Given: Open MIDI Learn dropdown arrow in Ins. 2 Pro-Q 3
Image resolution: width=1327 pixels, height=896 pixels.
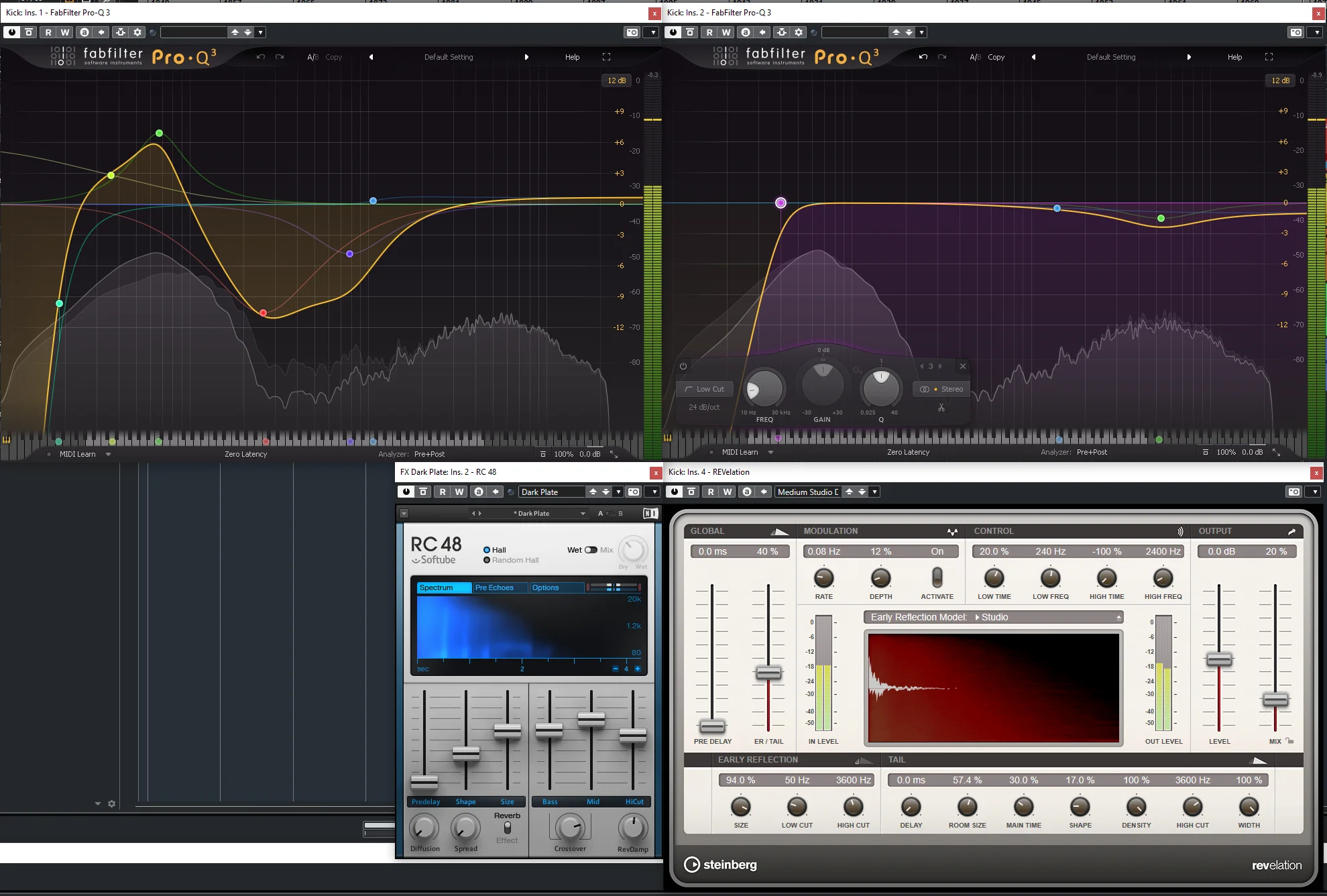Looking at the screenshot, I should 770,453.
